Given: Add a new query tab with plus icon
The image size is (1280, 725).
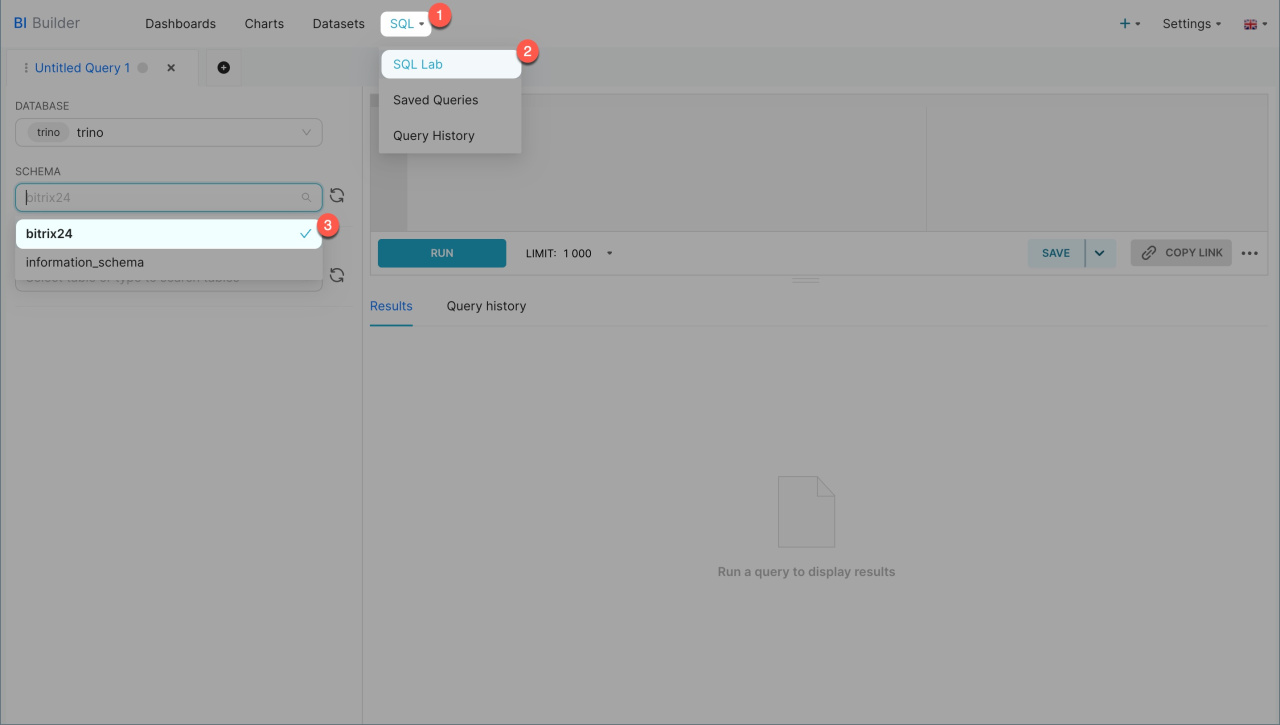Looking at the screenshot, I should click(223, 68).
